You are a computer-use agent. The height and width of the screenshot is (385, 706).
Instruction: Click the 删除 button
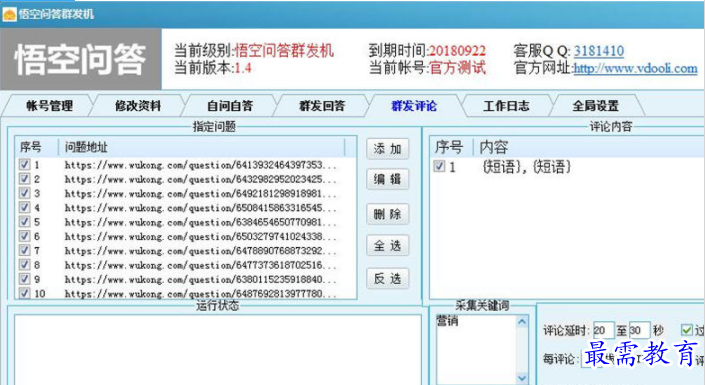387,214
